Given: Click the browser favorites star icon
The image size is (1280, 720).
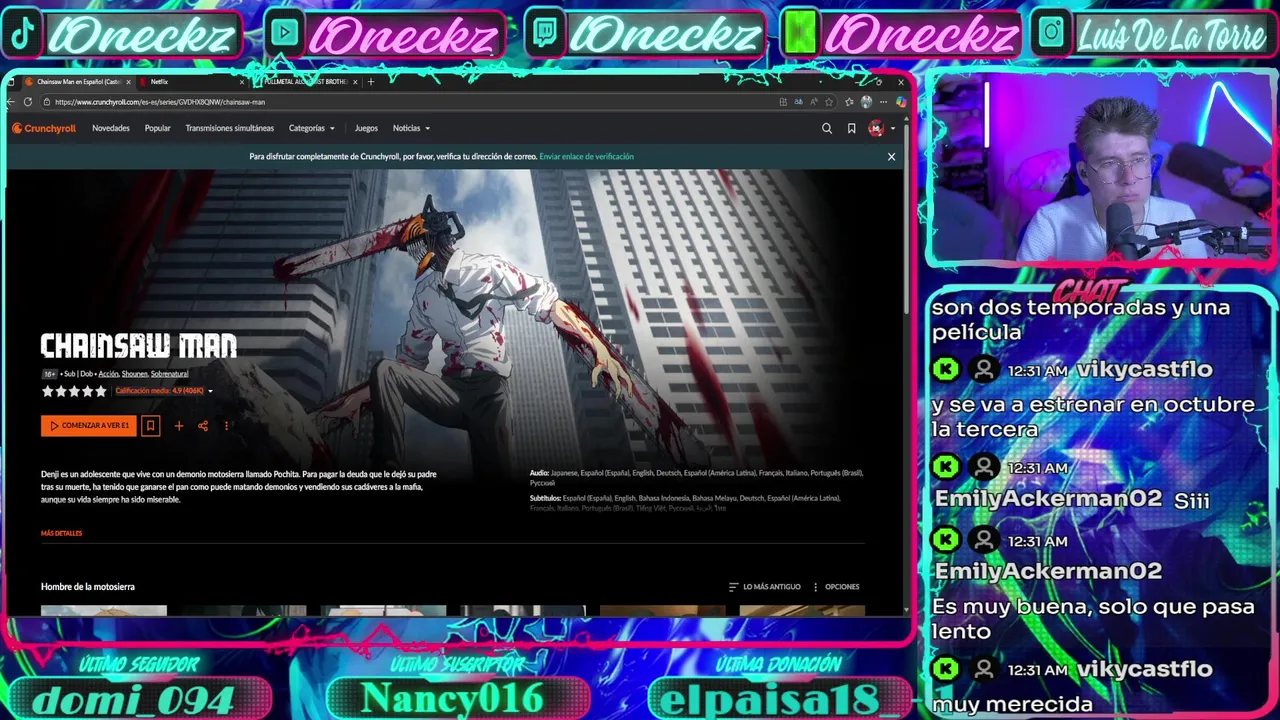Looking at the screenshot, I should [x=829, y=102].
